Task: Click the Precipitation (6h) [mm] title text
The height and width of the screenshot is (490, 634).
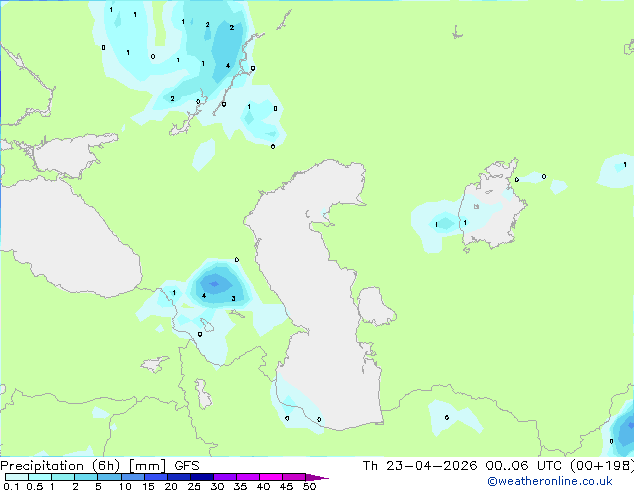Action: 83,466
